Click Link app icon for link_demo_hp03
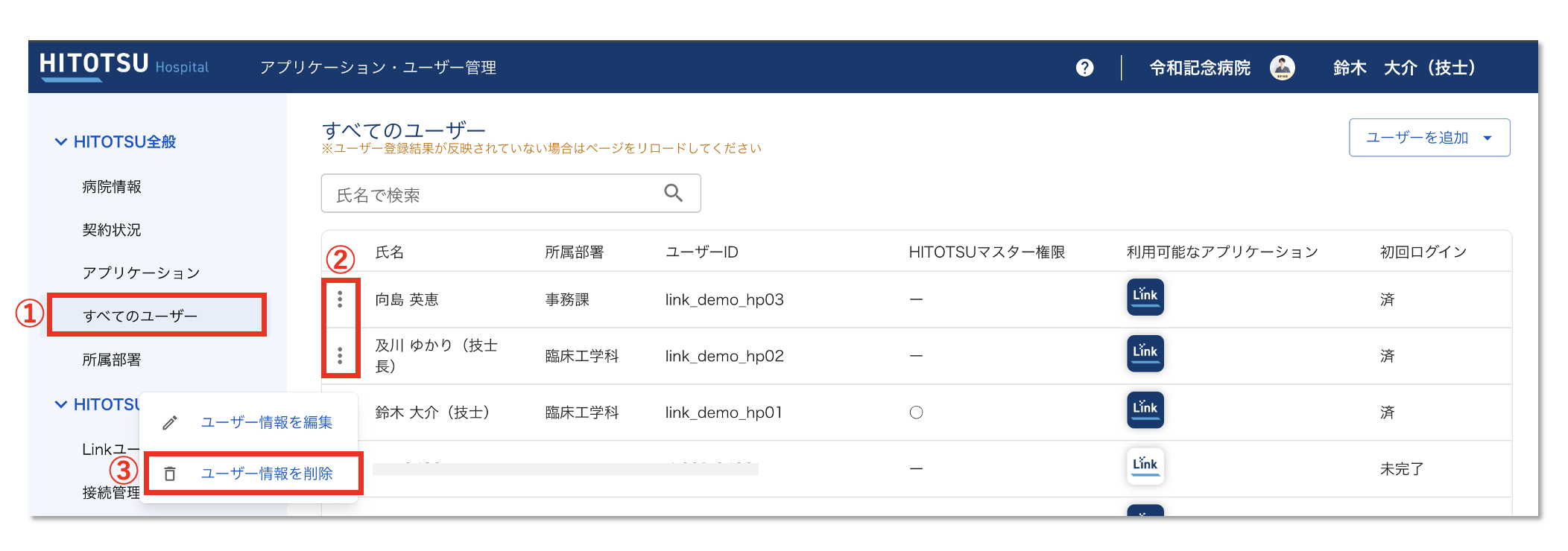This screenshot has height=551, width=1568. click(x=1145, y=297)
